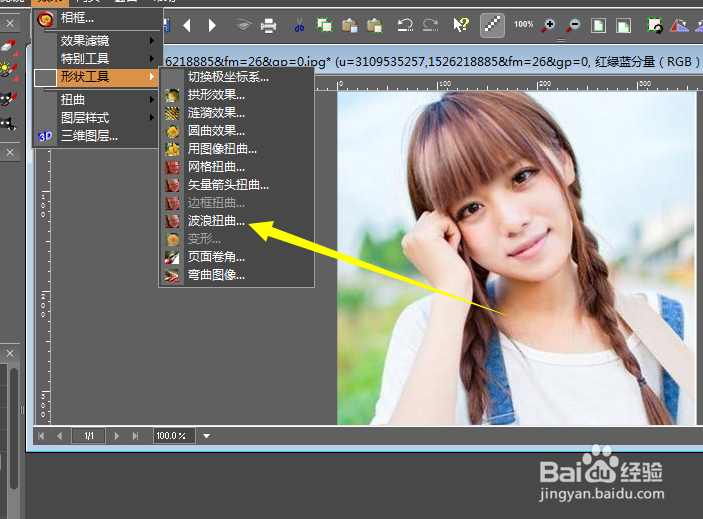Image resolution: width=703 pixels, height=519 pixels.
Task: Go to the previous page button
Action: point(60,436)
